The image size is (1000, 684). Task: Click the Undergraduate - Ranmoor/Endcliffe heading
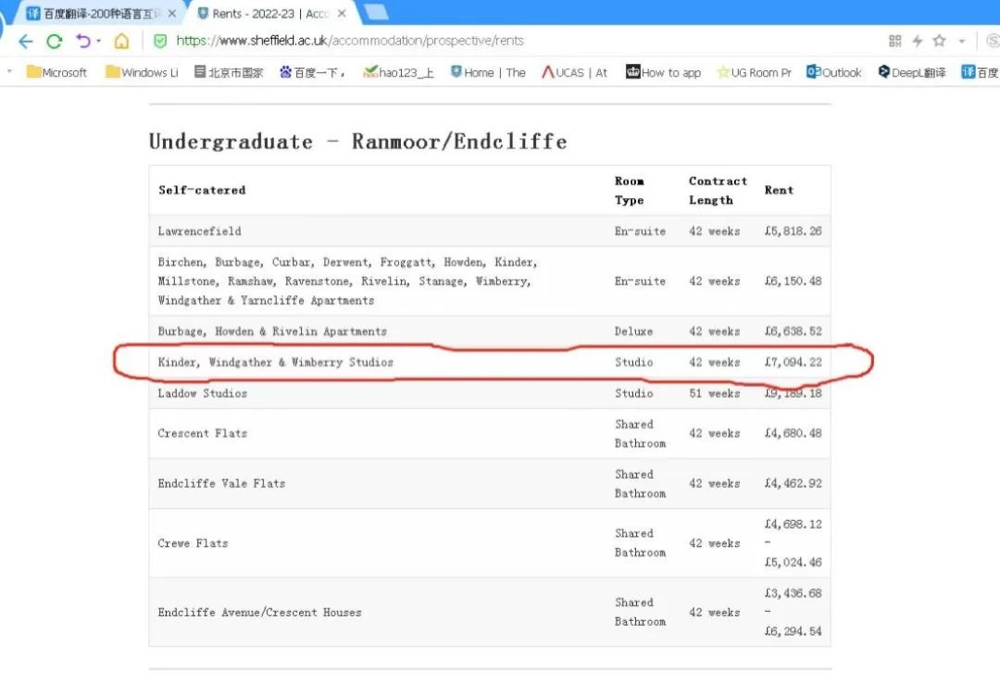pyautogui.click(x=358, y=142)
